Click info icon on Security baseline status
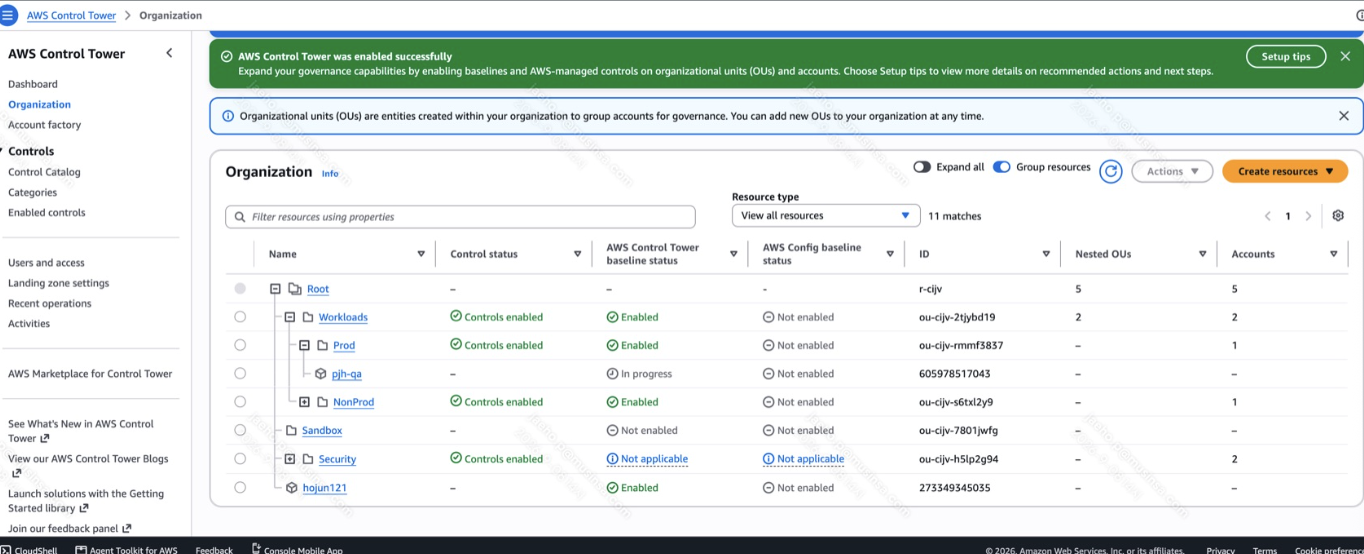This screenshot has width=1364, height=554. [612, 459]
